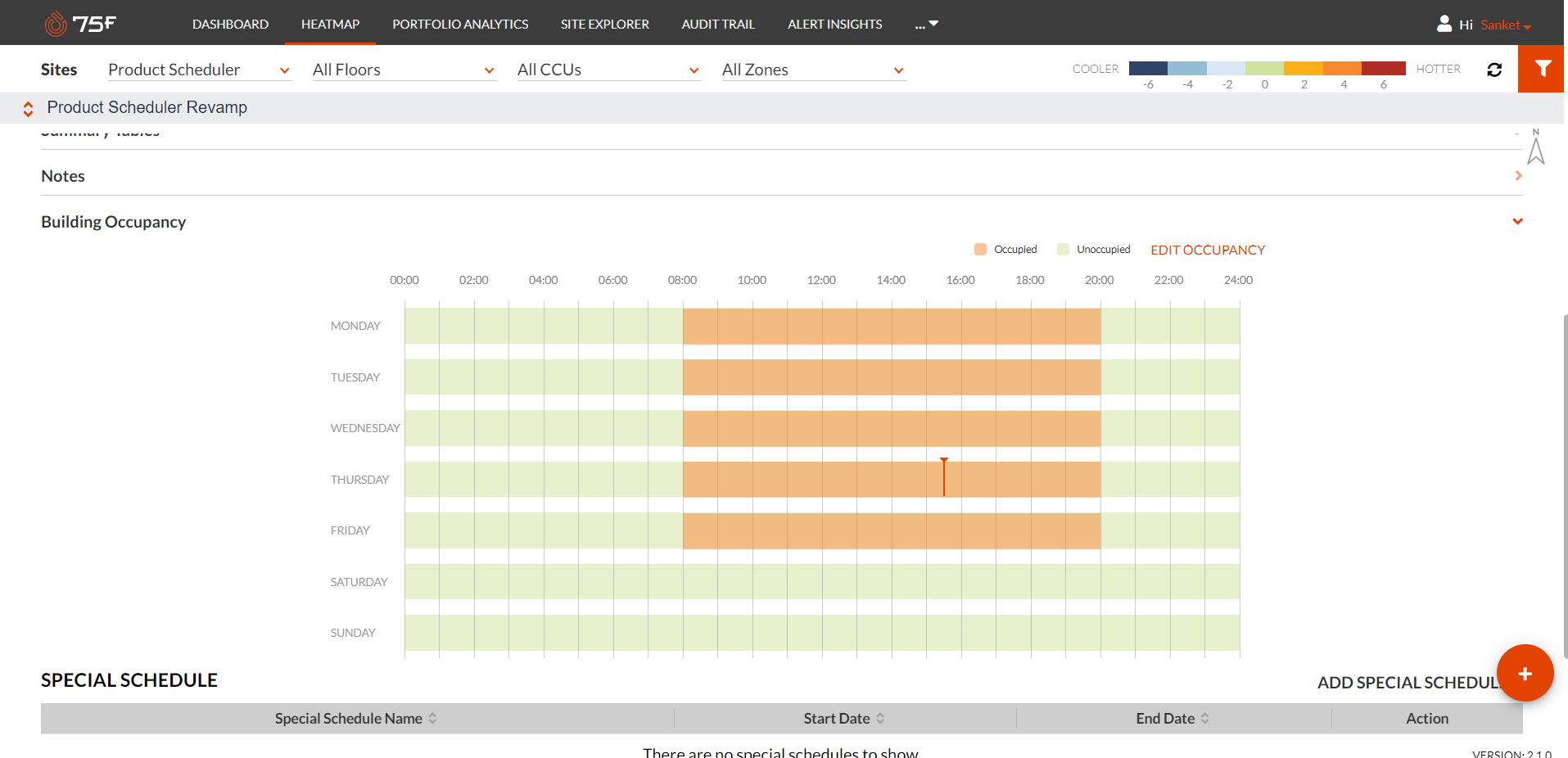Click sort arrows beside Special Schedule Name
This screenshot has width=1568, height=758.
433,719
